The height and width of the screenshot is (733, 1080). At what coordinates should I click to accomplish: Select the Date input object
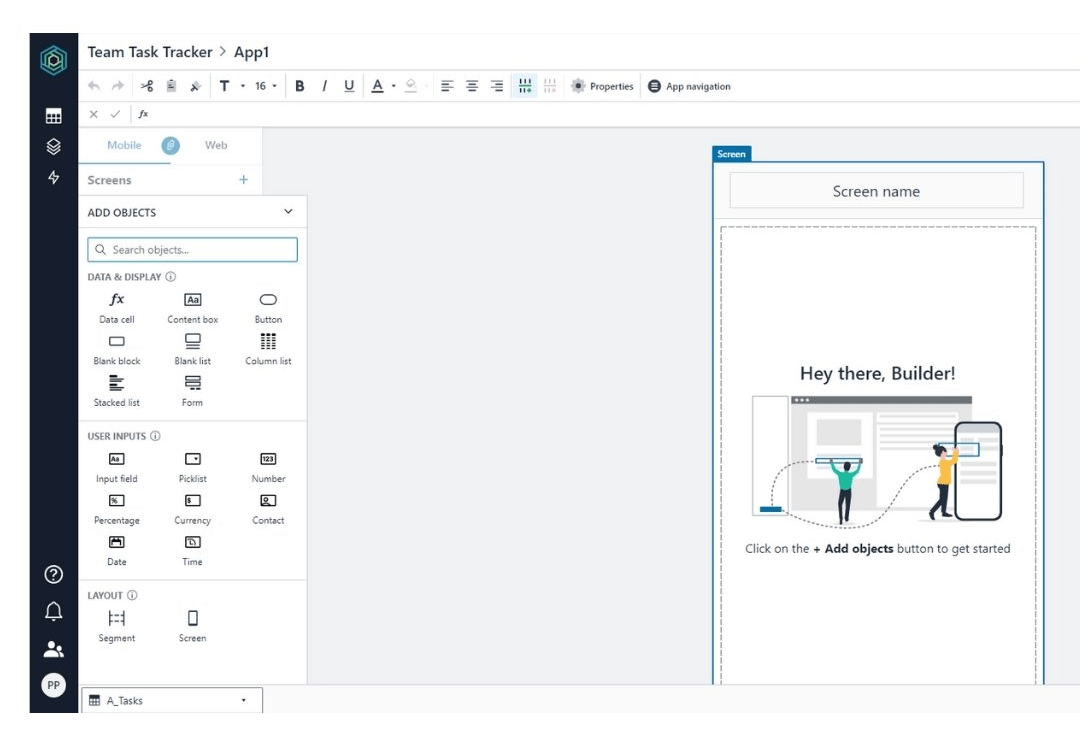coord(117,551)
